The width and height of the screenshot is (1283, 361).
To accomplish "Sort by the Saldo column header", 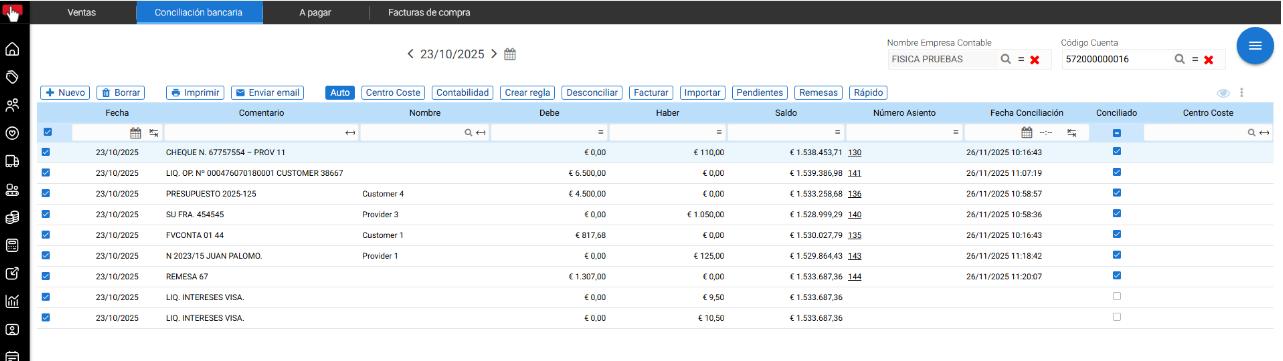I will (786, 113).
